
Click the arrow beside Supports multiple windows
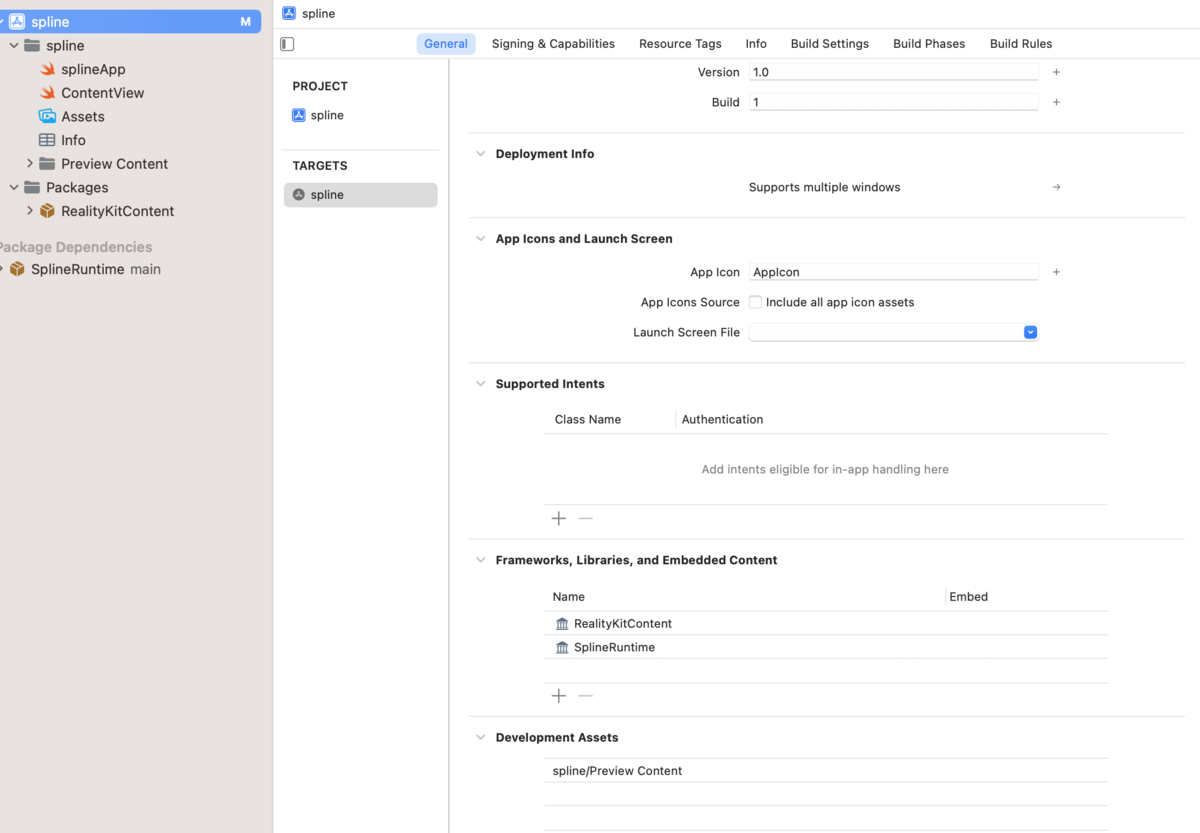1056,187
